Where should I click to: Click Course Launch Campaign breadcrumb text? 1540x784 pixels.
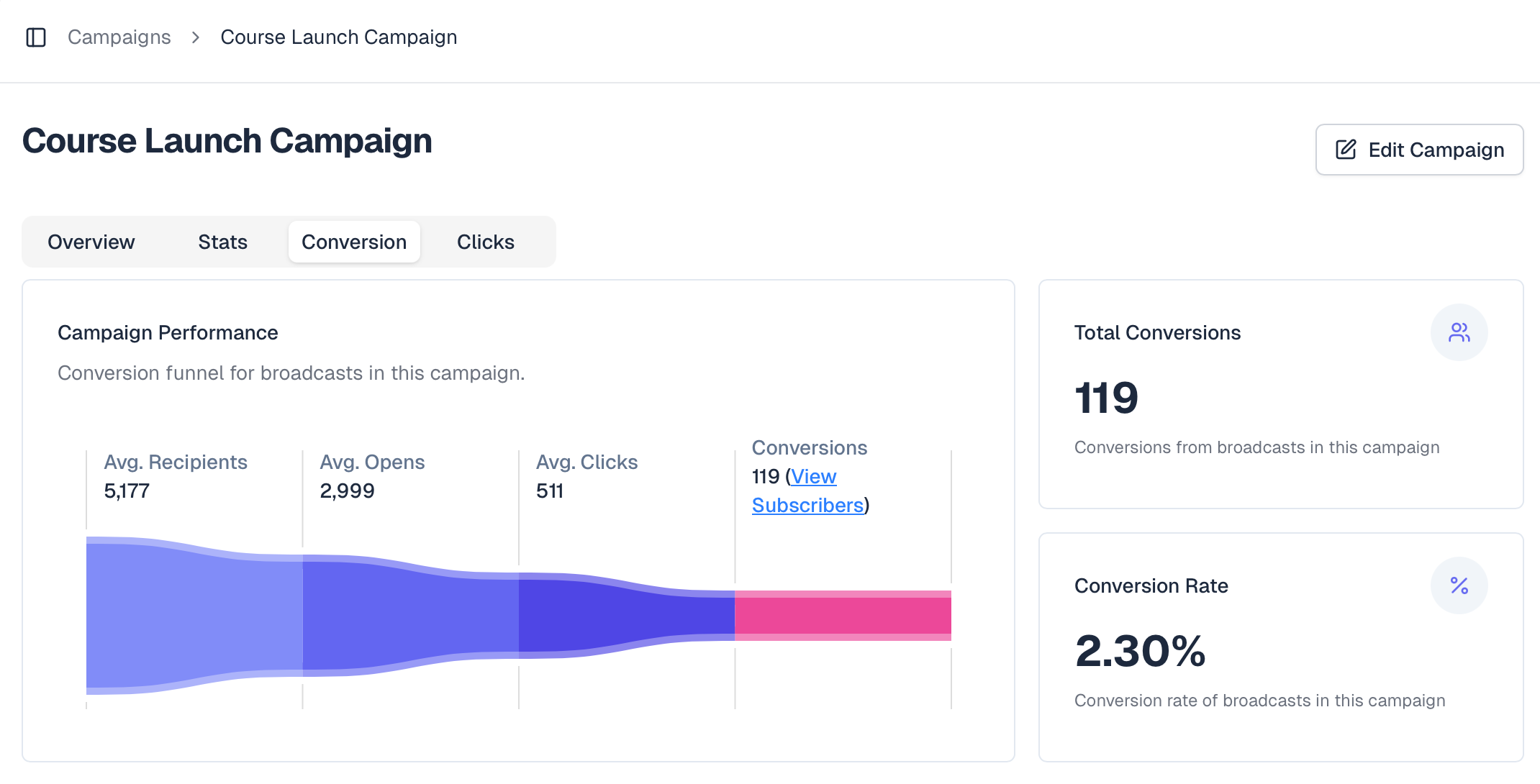pyautogui.click(x=338, y=37)
